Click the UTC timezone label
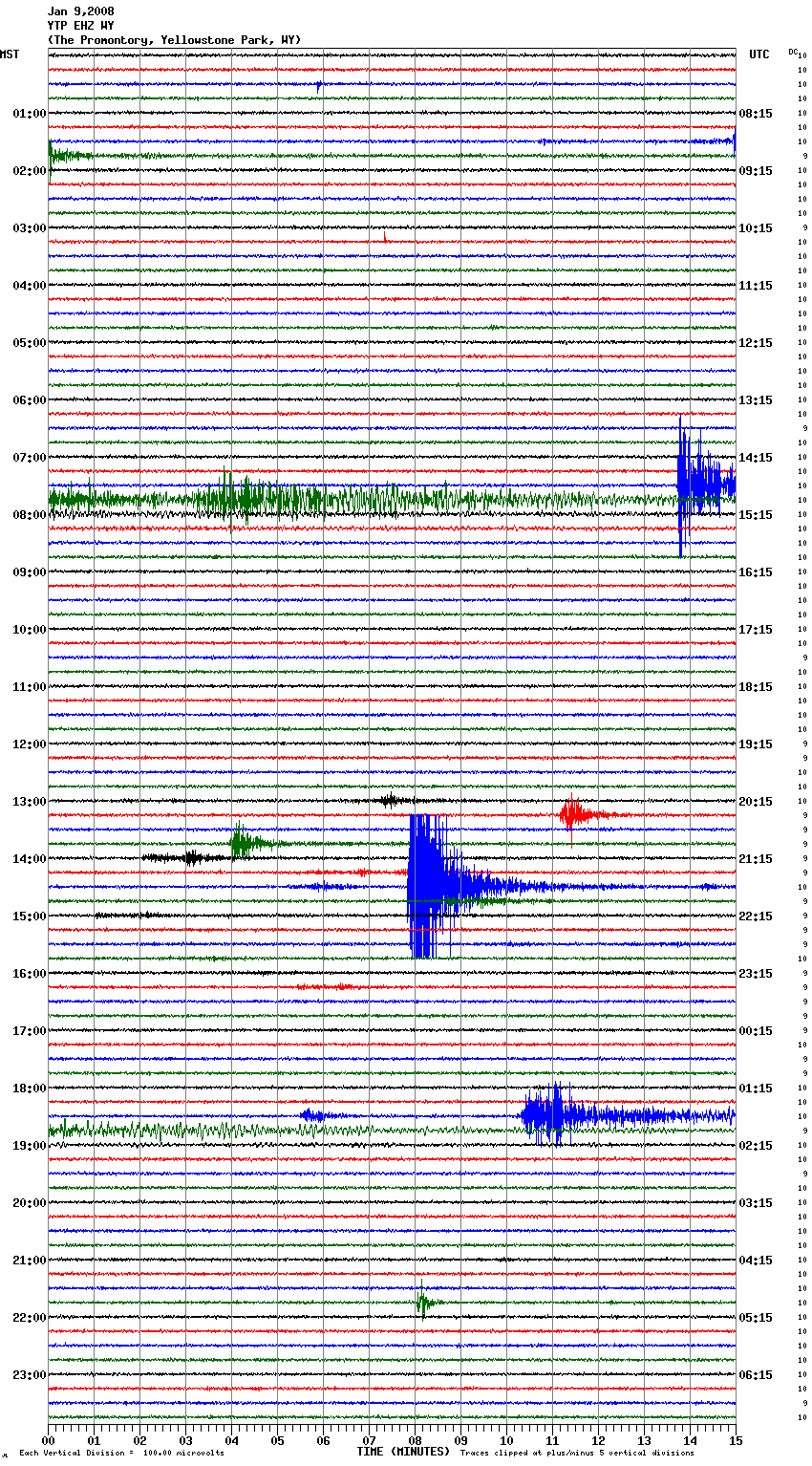Viewport: 812px width, 1466px height. point(759,54)
